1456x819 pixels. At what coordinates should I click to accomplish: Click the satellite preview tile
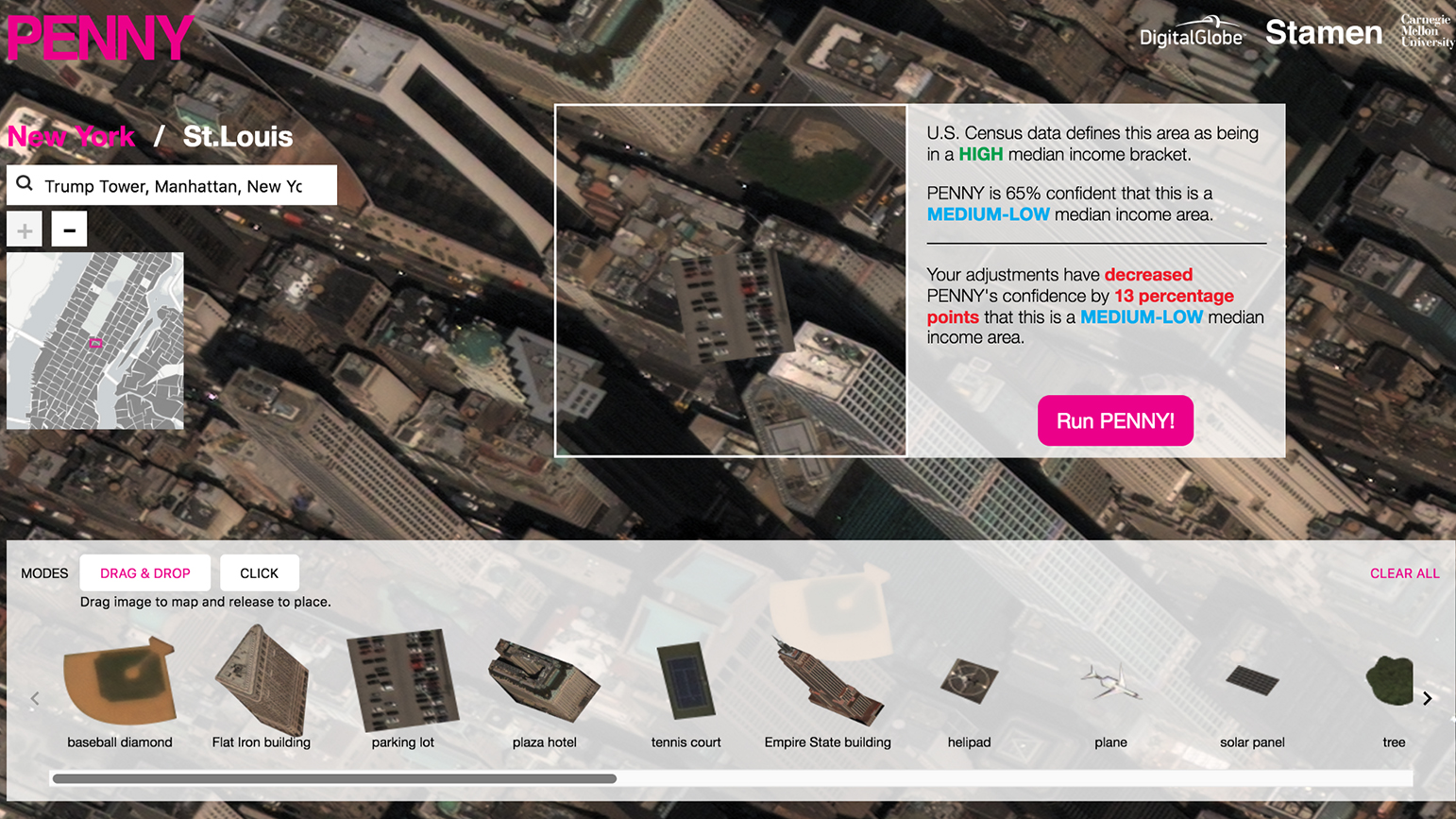tap(731, 281)
